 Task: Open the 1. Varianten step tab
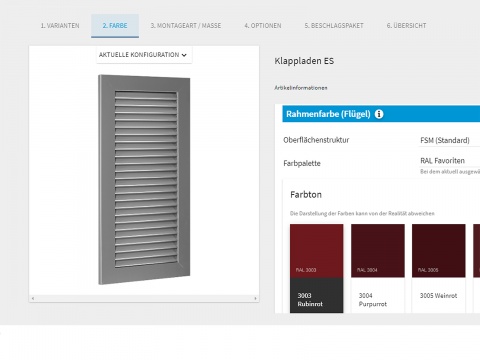[60, 26]
